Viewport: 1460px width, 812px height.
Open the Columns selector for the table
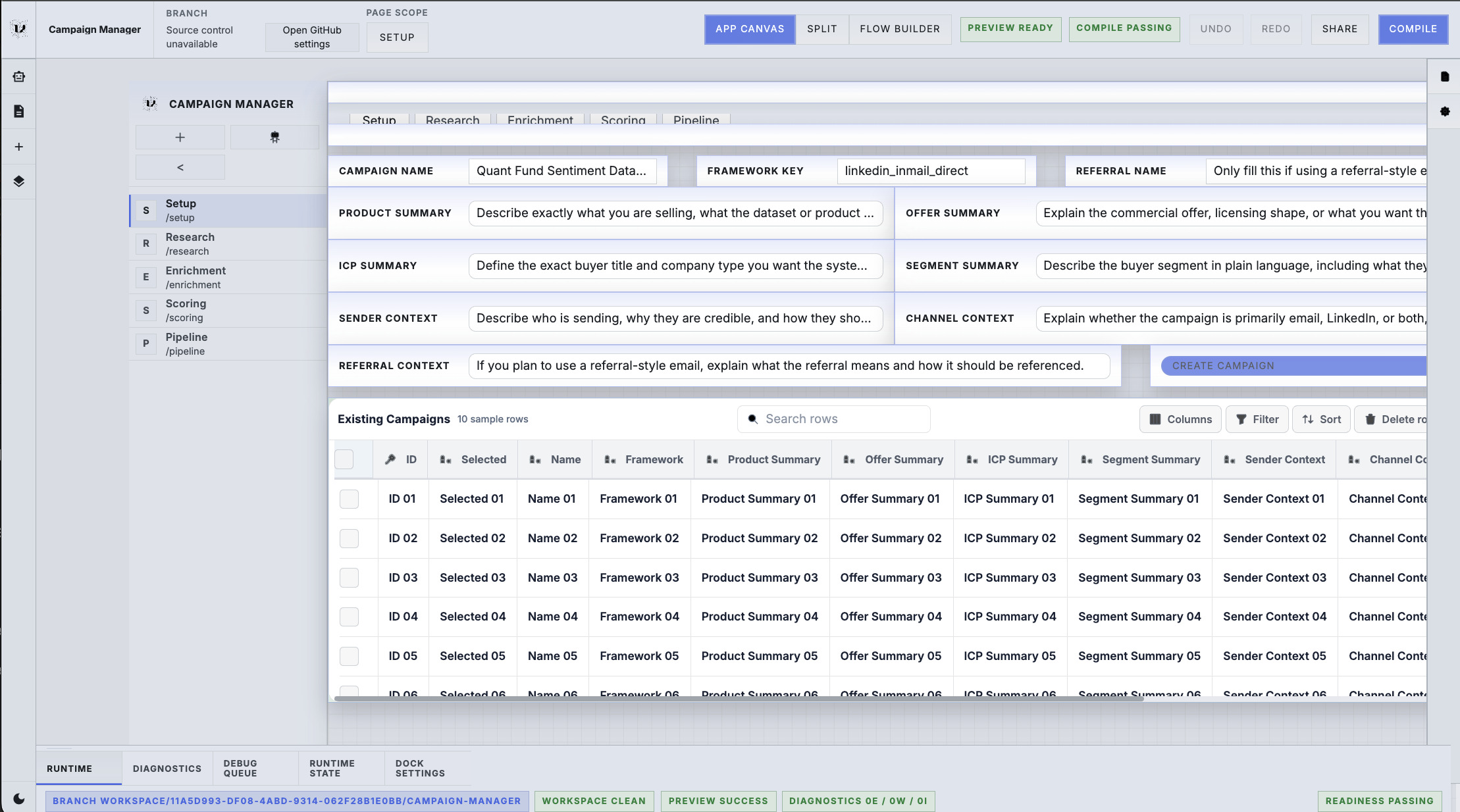coord(1180,419)
